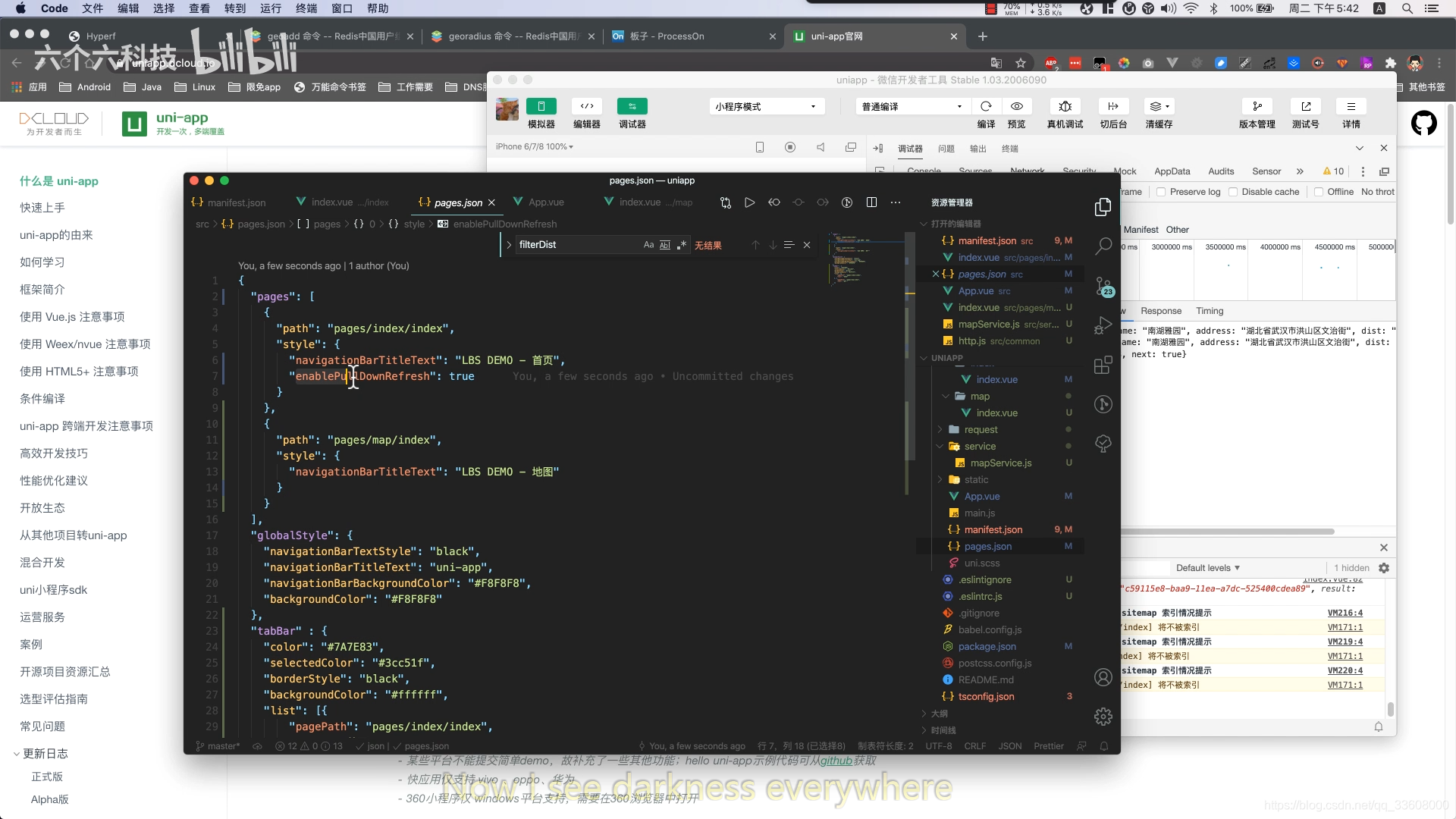Open the 小程序模式 mode dropdown
Viewport: 1456px width, 819px height.
pos(765,106)
